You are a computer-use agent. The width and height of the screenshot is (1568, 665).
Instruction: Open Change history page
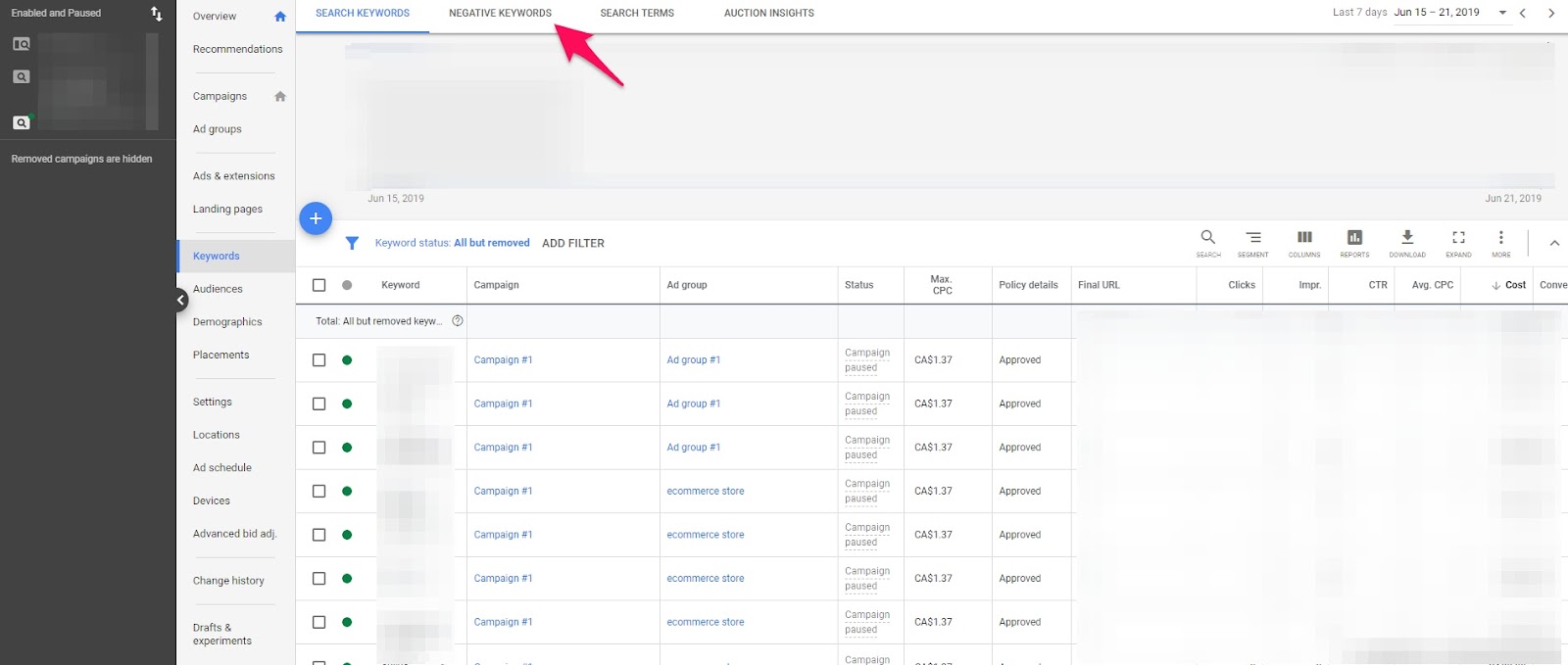click(228, 581)
